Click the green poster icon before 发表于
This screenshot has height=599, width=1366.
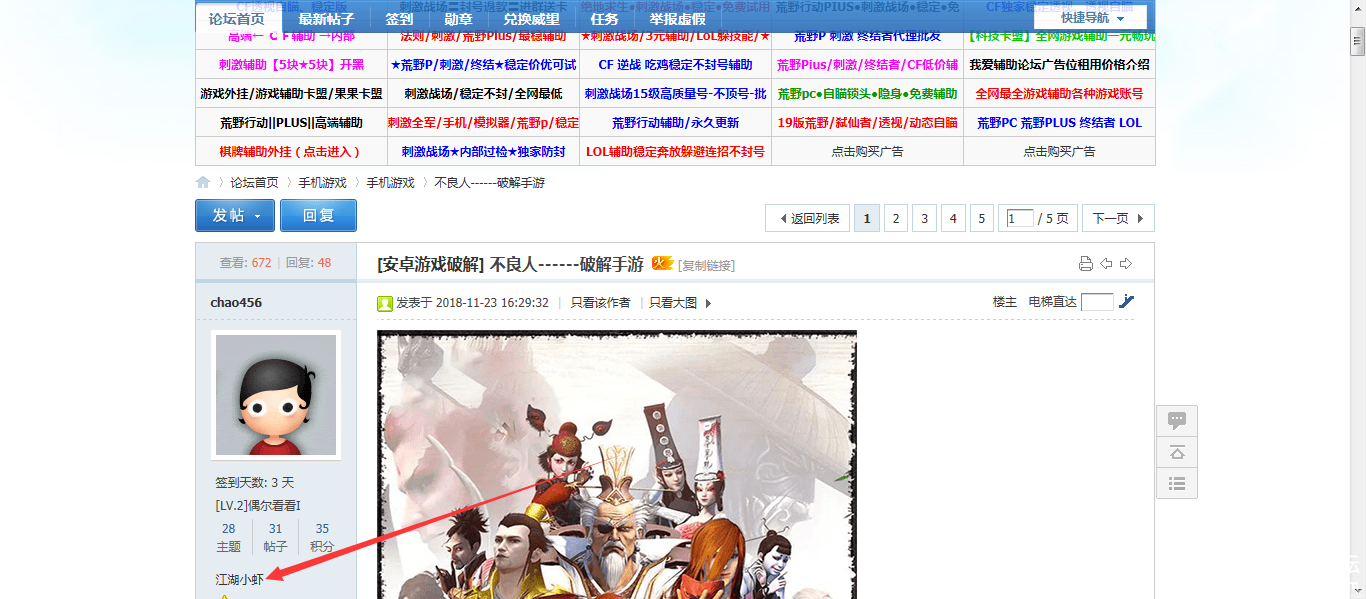tap(385, 303)
